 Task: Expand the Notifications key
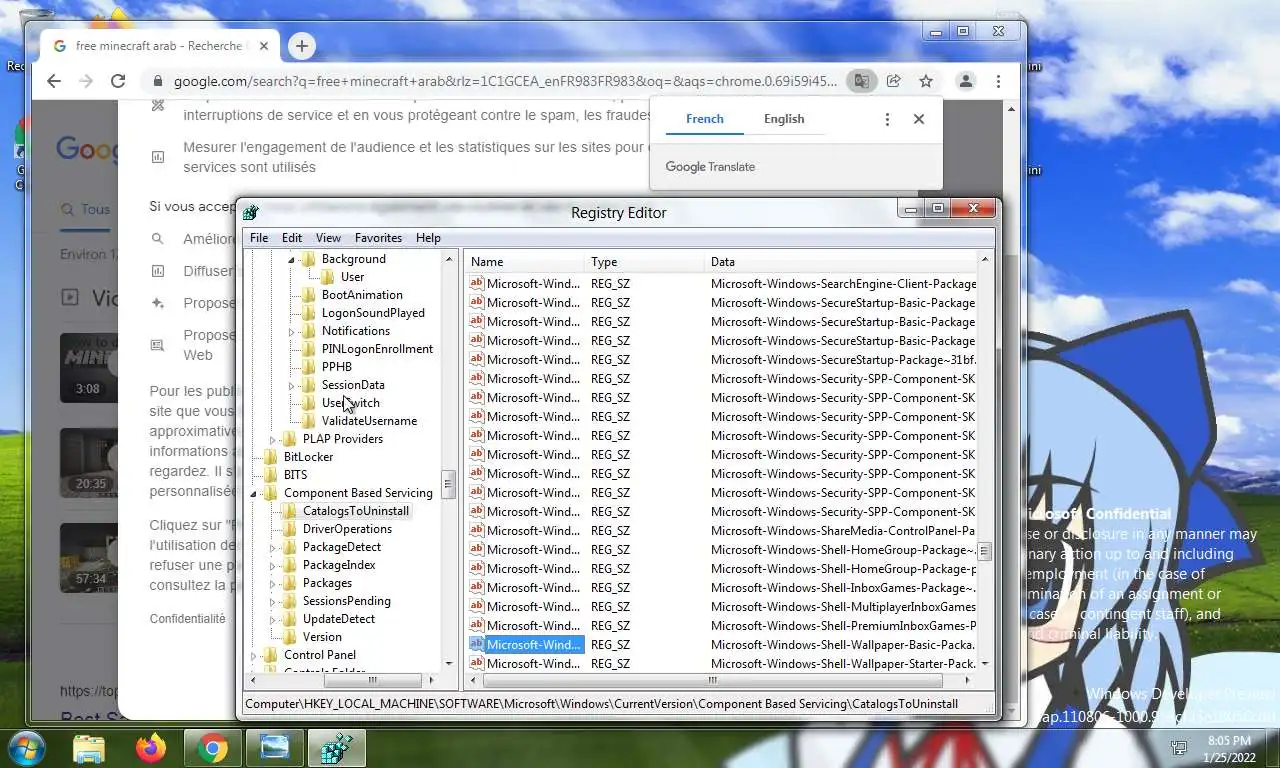pyautogui.click(x=292, y=331)
